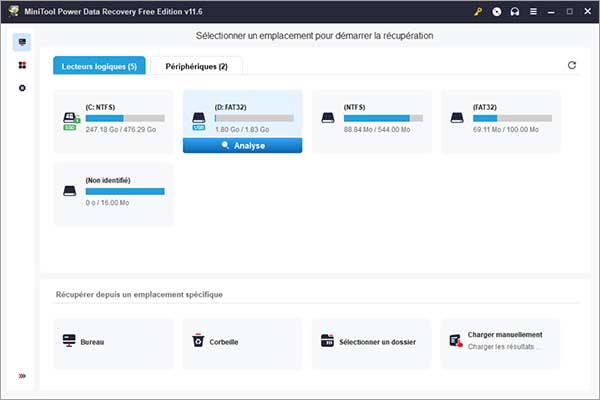
Task: Select the 100.00 Mo FAT32 partition
Action: 501,118
